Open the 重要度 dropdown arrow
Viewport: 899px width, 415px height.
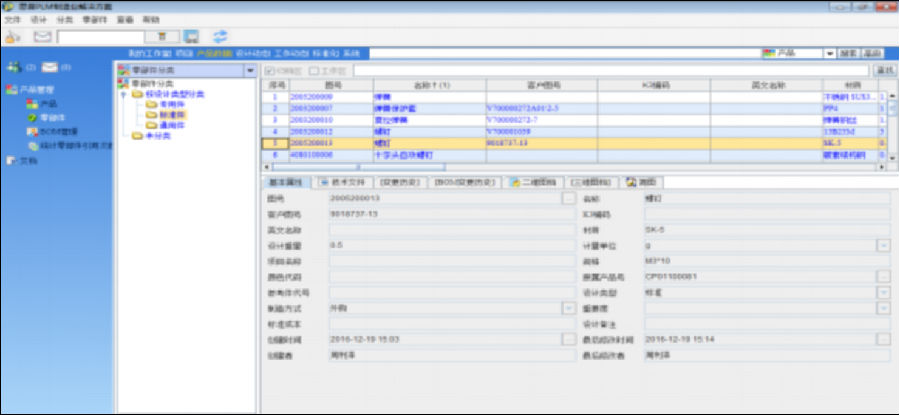tap(884, 308)
